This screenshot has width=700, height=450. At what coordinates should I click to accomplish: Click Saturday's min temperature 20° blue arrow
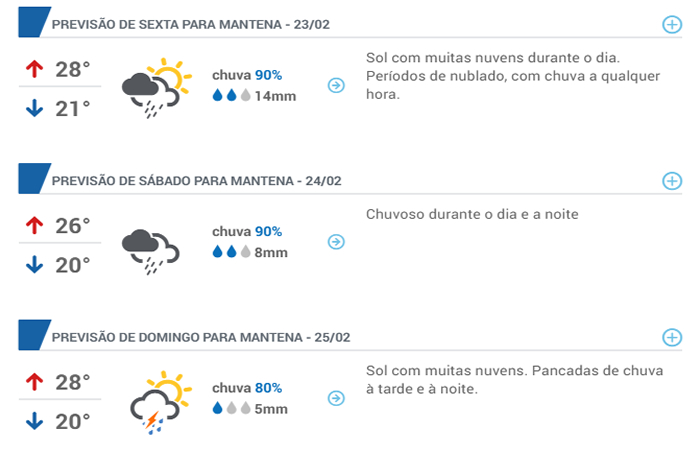34,264
